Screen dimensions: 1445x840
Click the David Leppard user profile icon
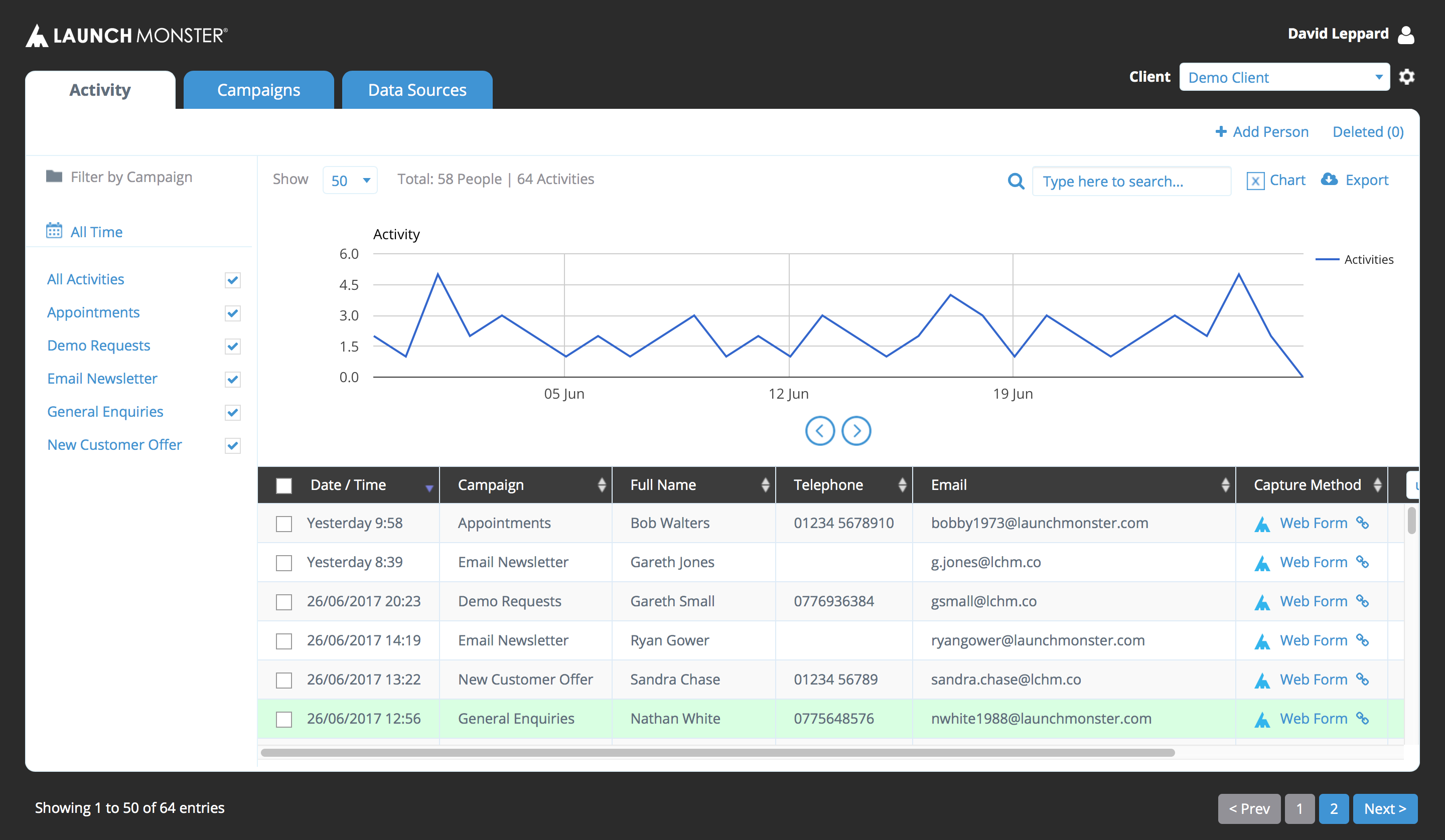click(x=1405, y=35)
